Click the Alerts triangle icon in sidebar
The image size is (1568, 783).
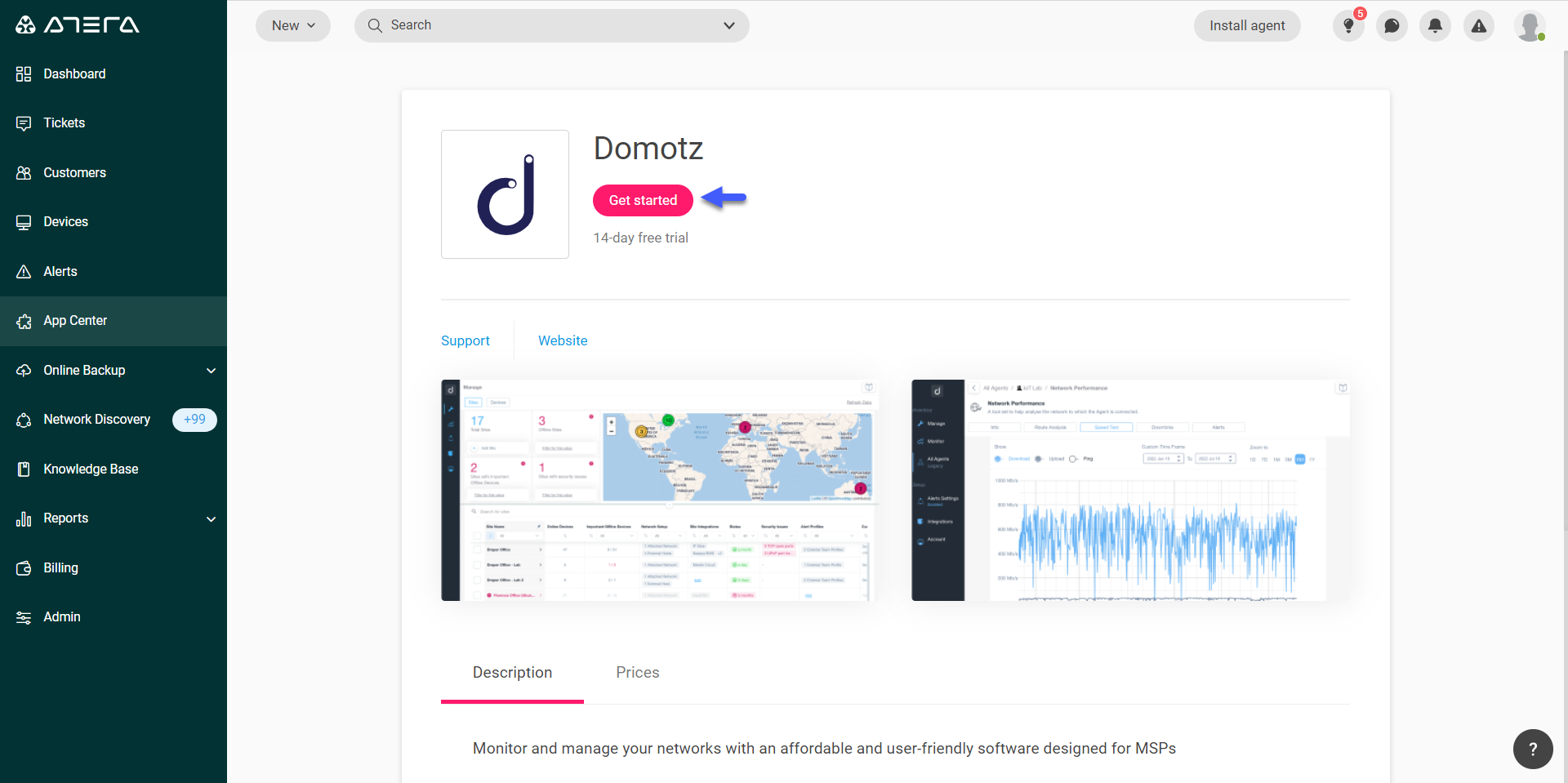(24, 272)
